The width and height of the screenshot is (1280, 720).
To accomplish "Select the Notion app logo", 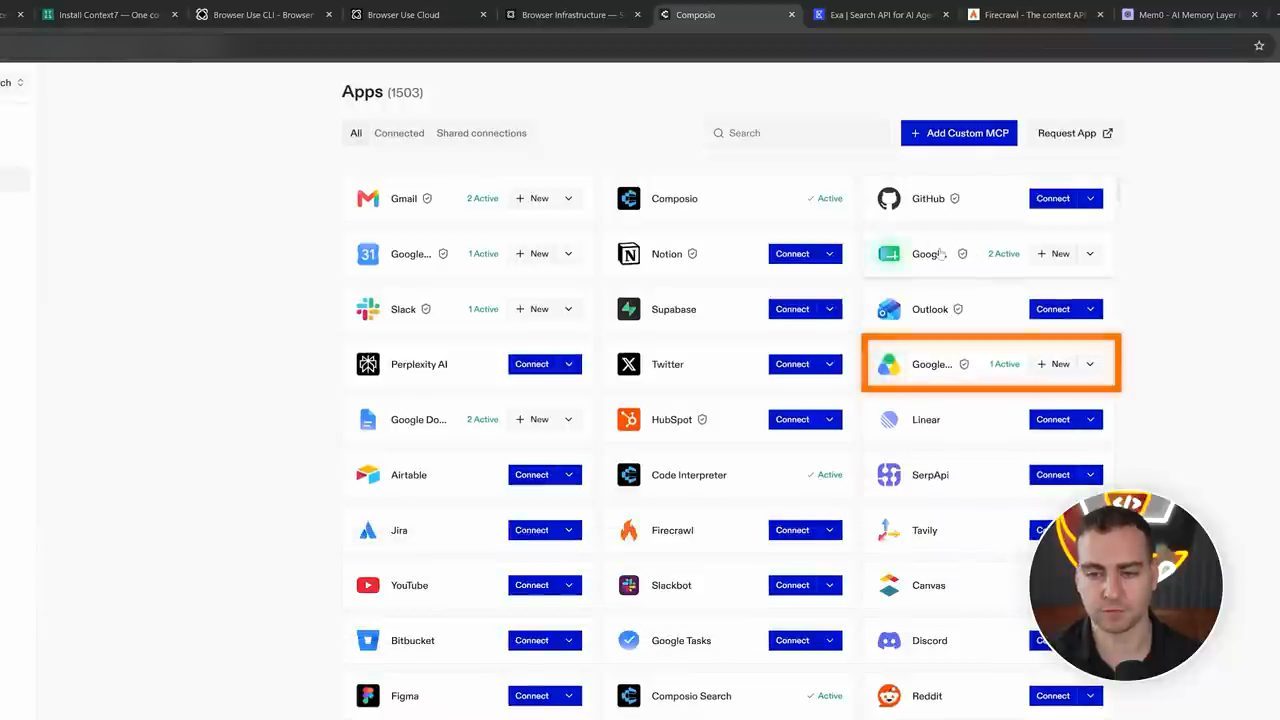I will click(x=629, y=254).
